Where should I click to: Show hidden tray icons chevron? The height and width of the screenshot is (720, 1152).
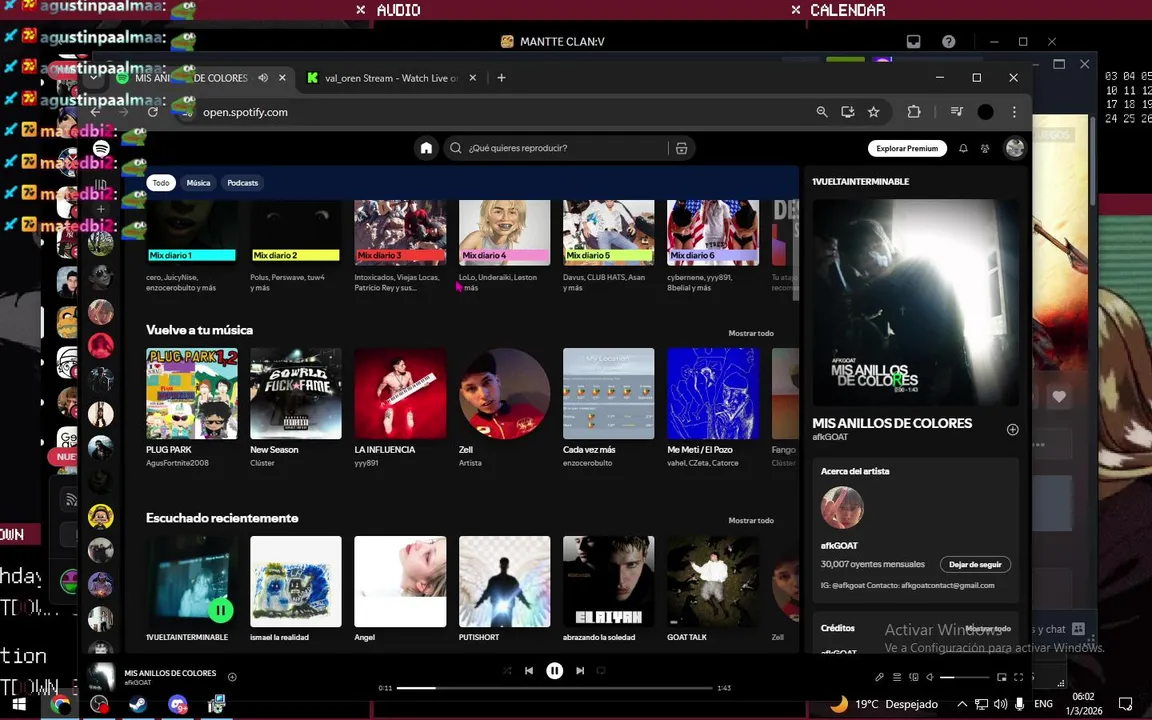[962, 705]
